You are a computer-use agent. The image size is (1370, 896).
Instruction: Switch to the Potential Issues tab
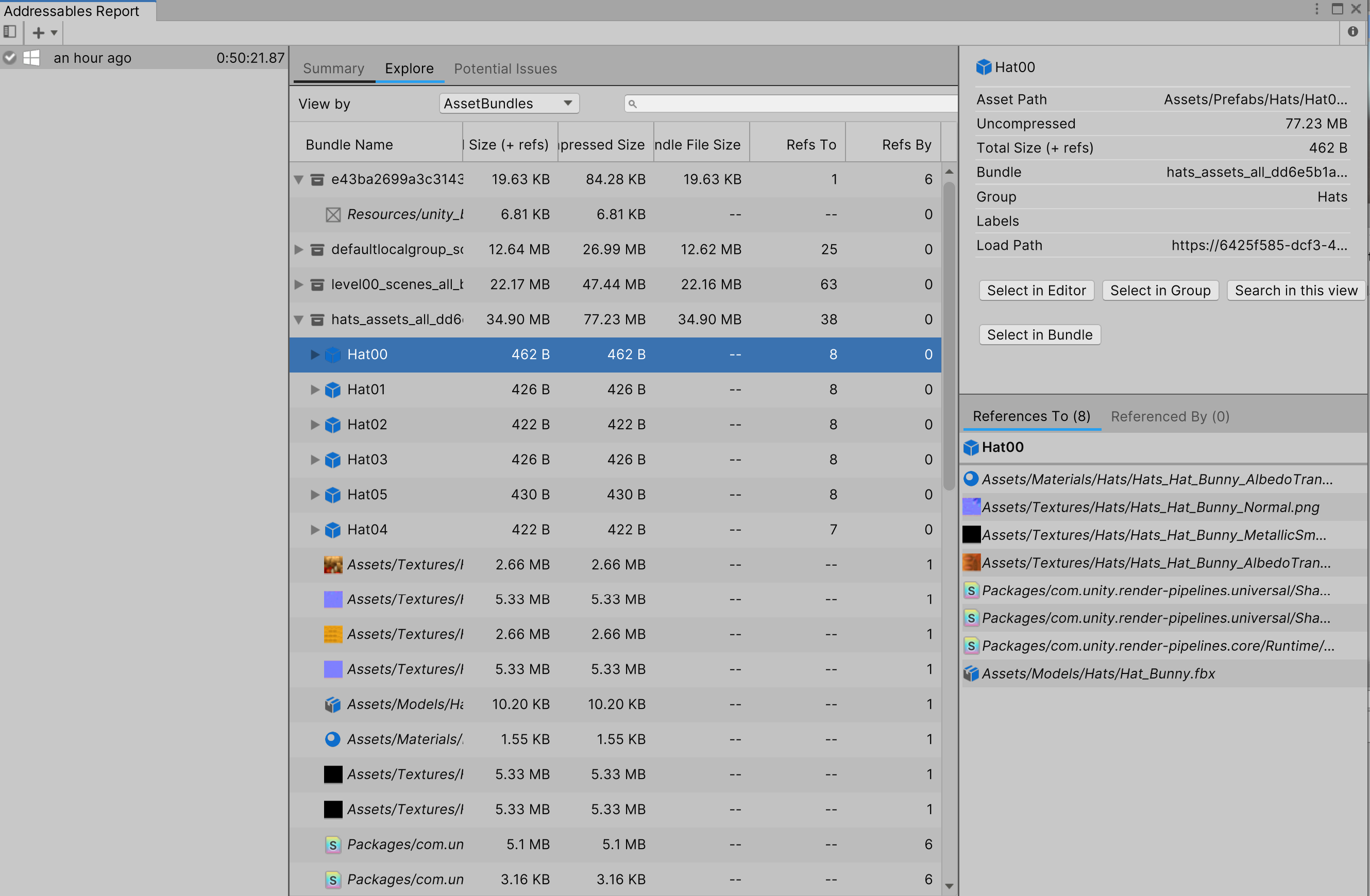[505, 69]
